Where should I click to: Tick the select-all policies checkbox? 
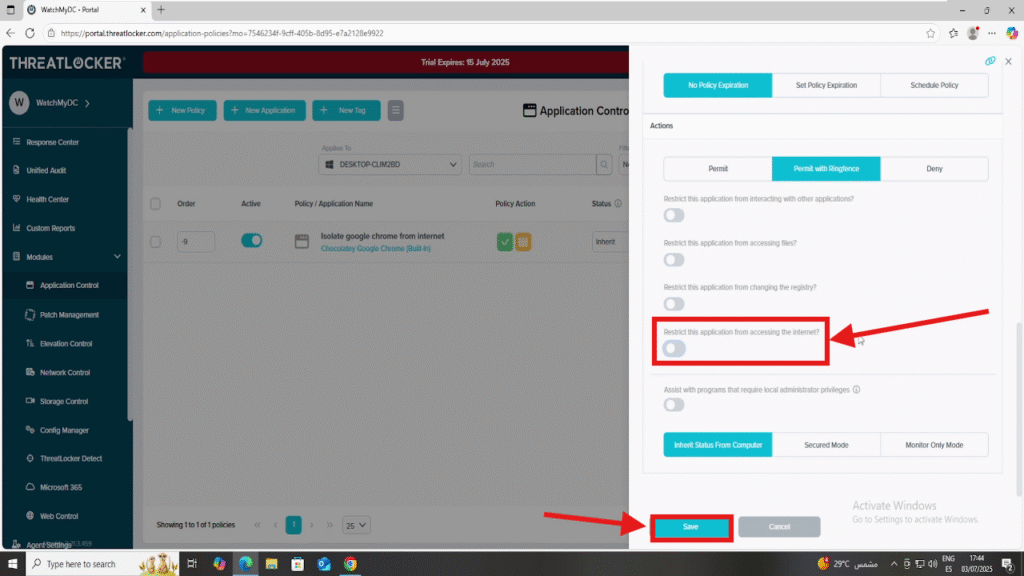pyautogui.click(x=155, y=204)
